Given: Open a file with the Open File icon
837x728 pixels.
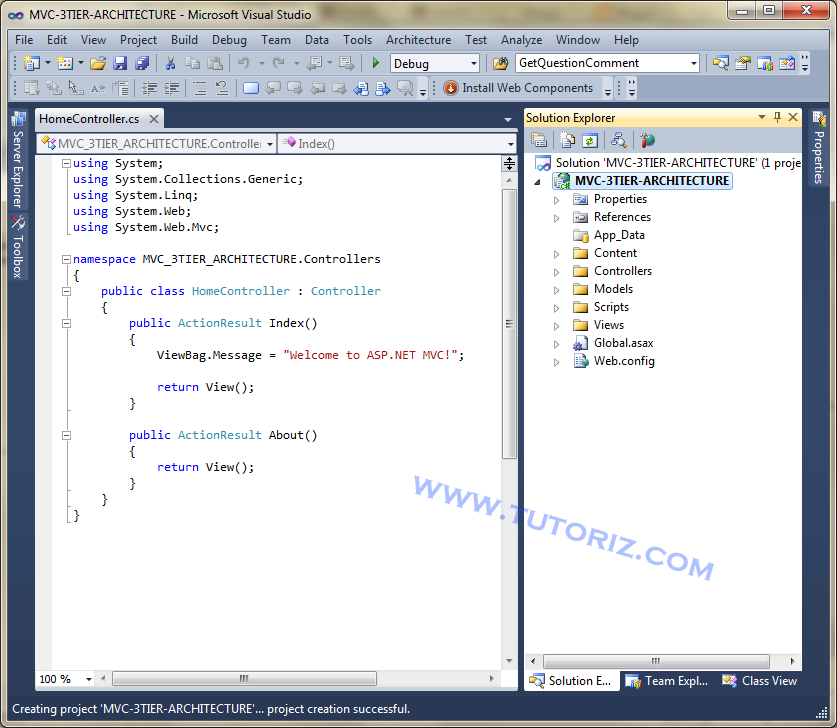Looking at the screenshot, I should (97, 63).
